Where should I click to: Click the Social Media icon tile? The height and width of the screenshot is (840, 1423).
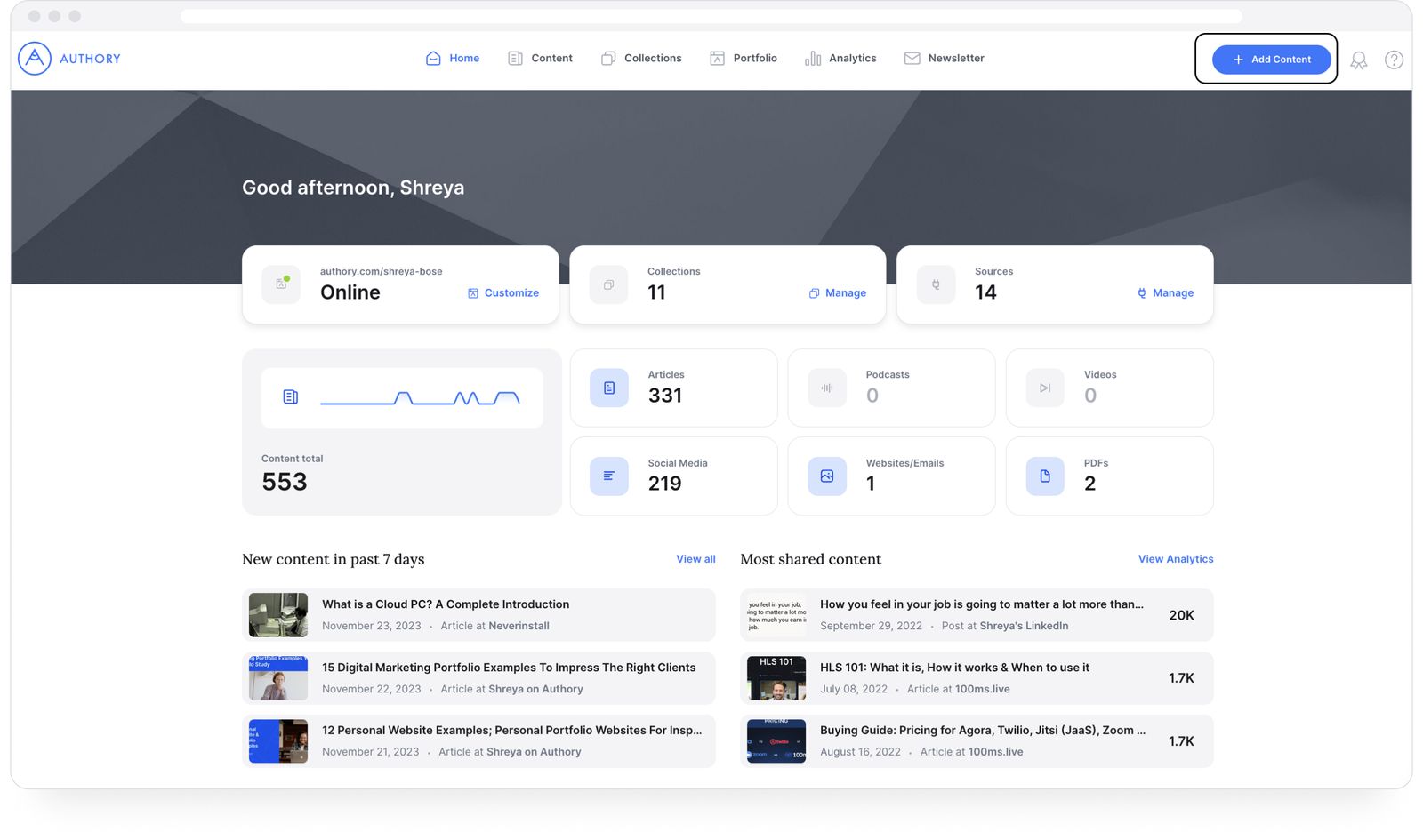tap(609, 476)
